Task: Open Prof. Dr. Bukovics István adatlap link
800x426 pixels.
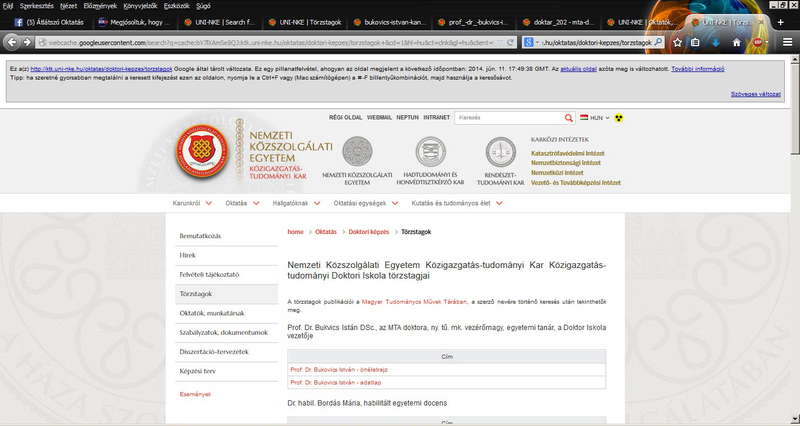Action: pyautogui.click(x=336, y=383)
